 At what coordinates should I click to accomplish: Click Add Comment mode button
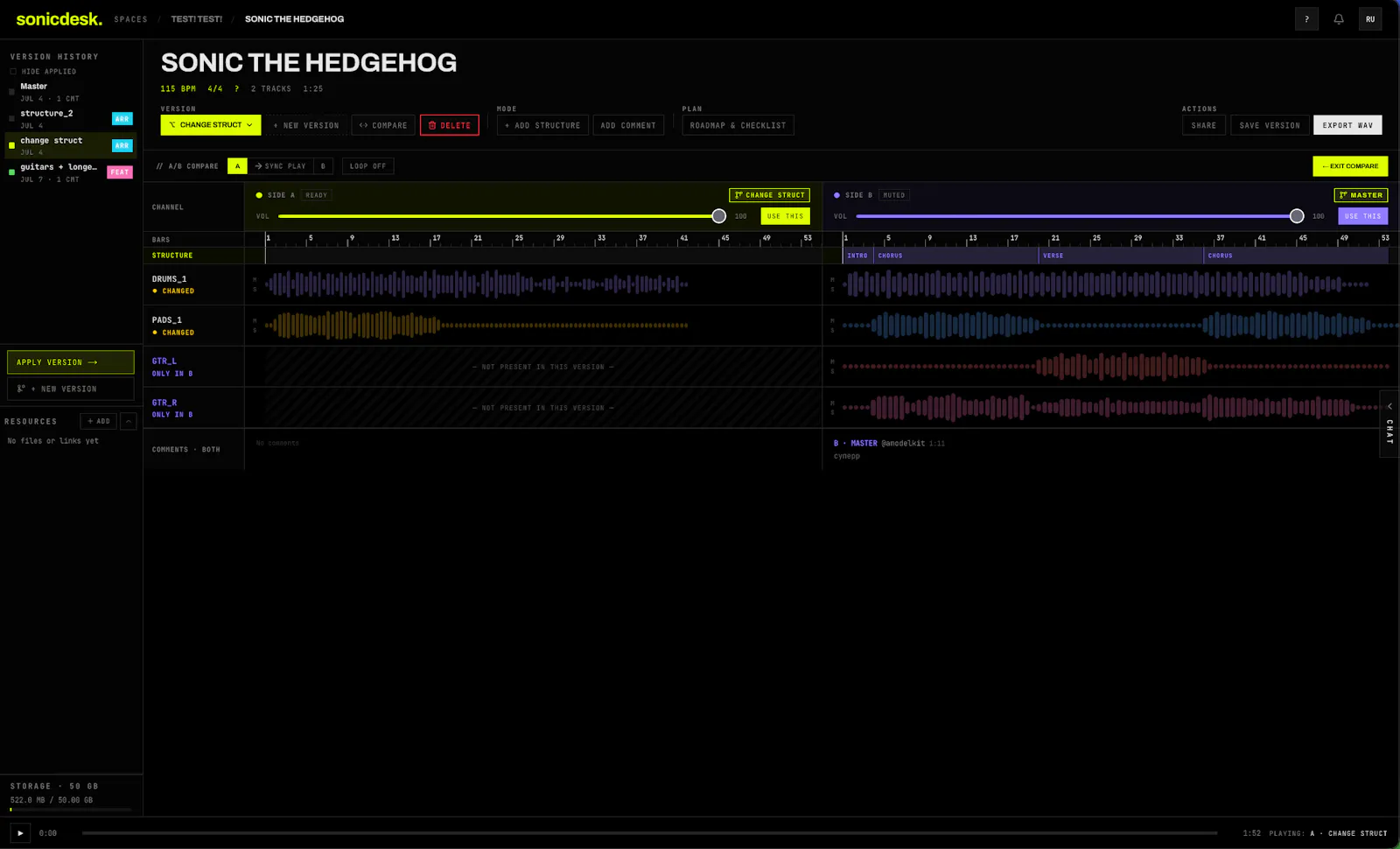tap(628, 125)
